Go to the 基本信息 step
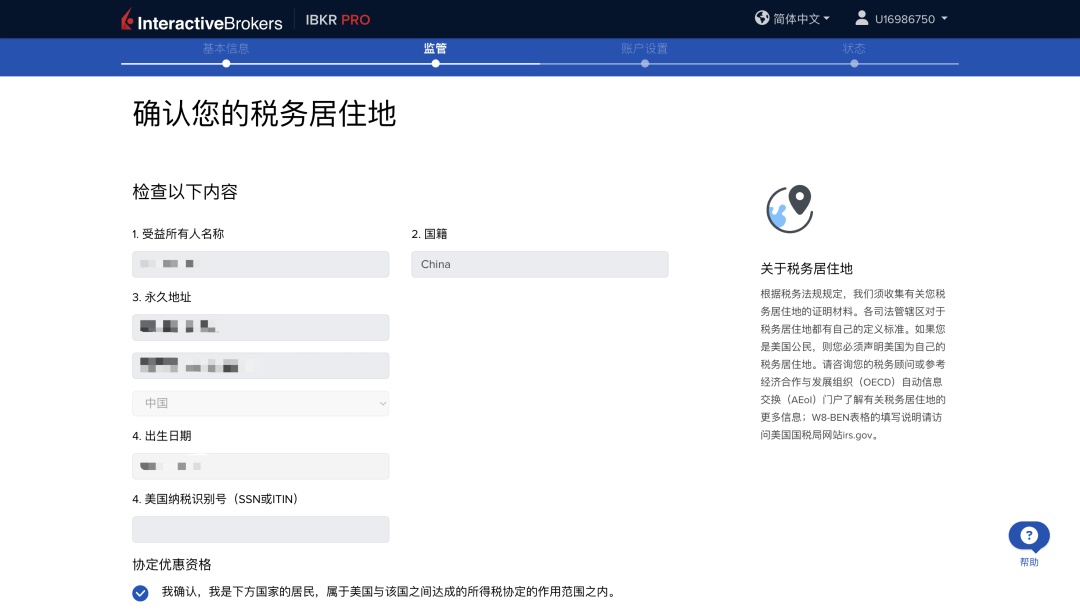The width and height of the screenshot is (1080, 611). pos(226,48)
